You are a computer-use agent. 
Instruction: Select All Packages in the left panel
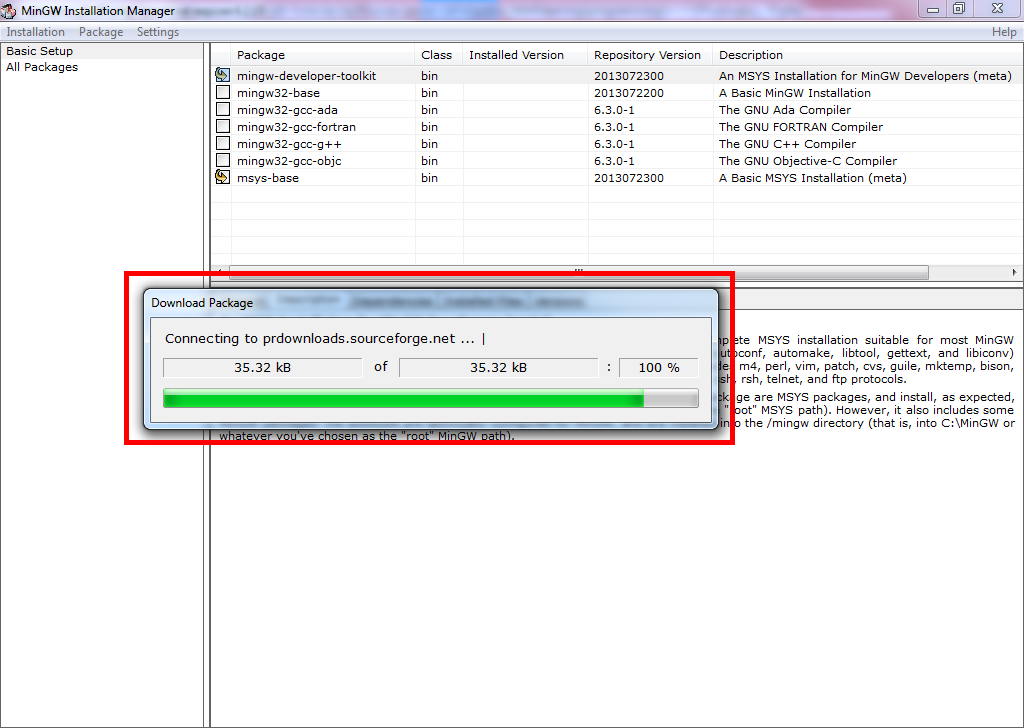42,67
